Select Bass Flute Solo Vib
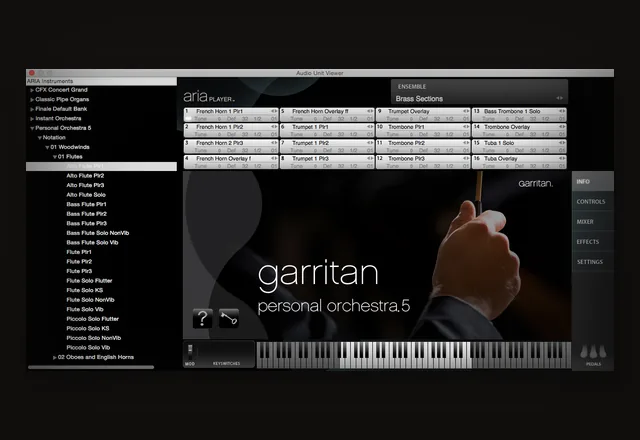The width and height of the screenshot is (640, 440). click(92, 242)
